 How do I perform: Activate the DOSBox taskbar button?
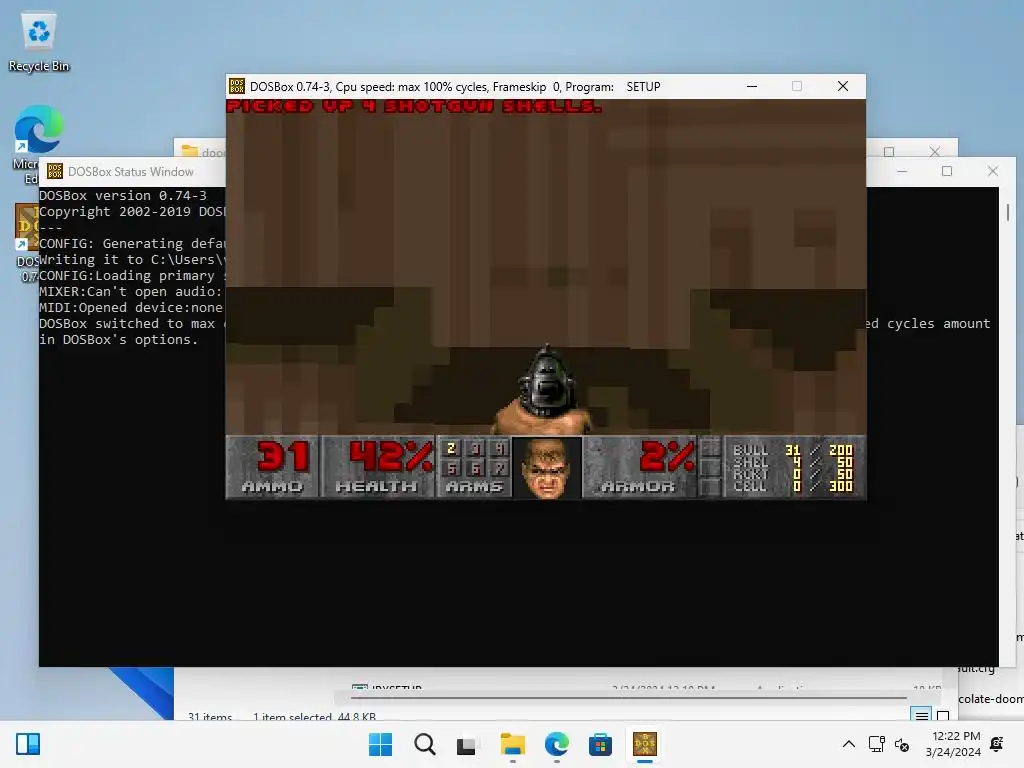click(645, 744)
